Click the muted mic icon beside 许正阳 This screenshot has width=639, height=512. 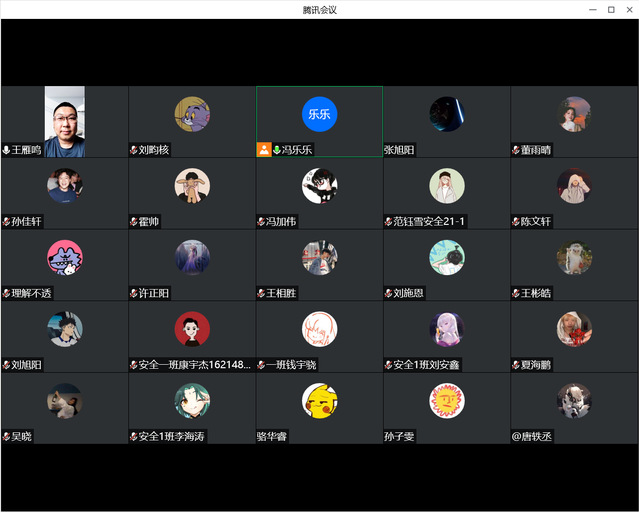[x=134, y=294]
